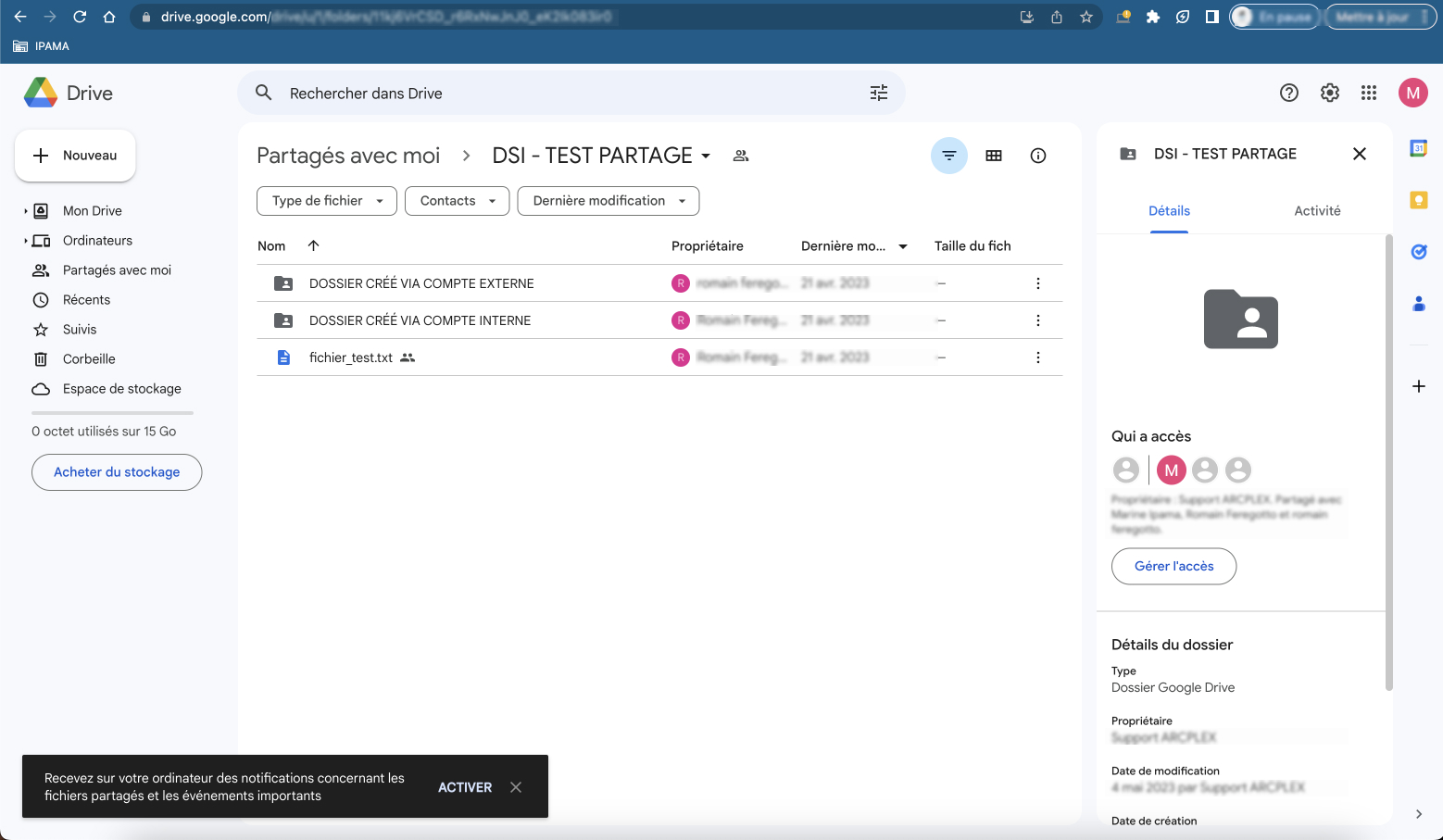This screenshot has width=1443, height=840.
Task: Click Acheter du stockage button
Action: 117,472
